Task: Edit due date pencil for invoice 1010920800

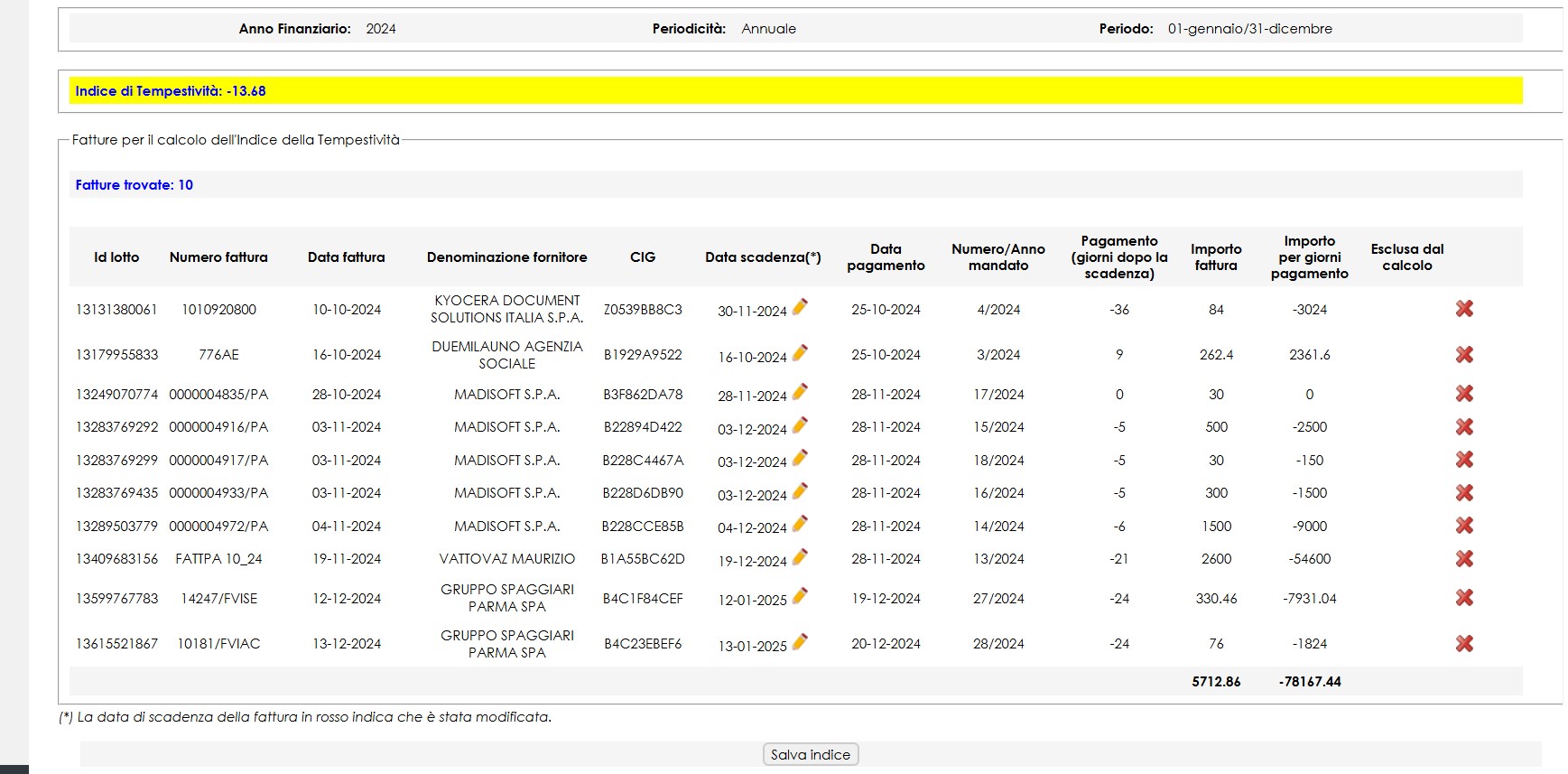Action: (800, 307)
